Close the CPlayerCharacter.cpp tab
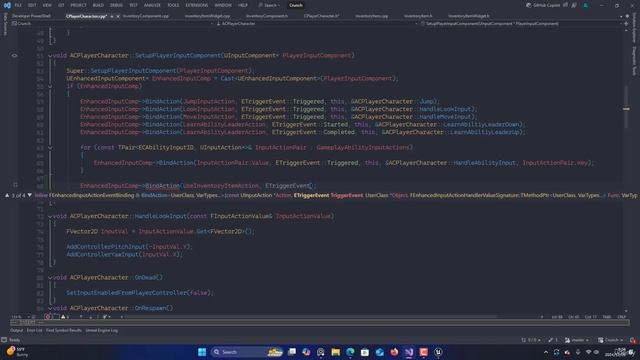The width and height of the screenshot is (640, 360). [118, 16]
